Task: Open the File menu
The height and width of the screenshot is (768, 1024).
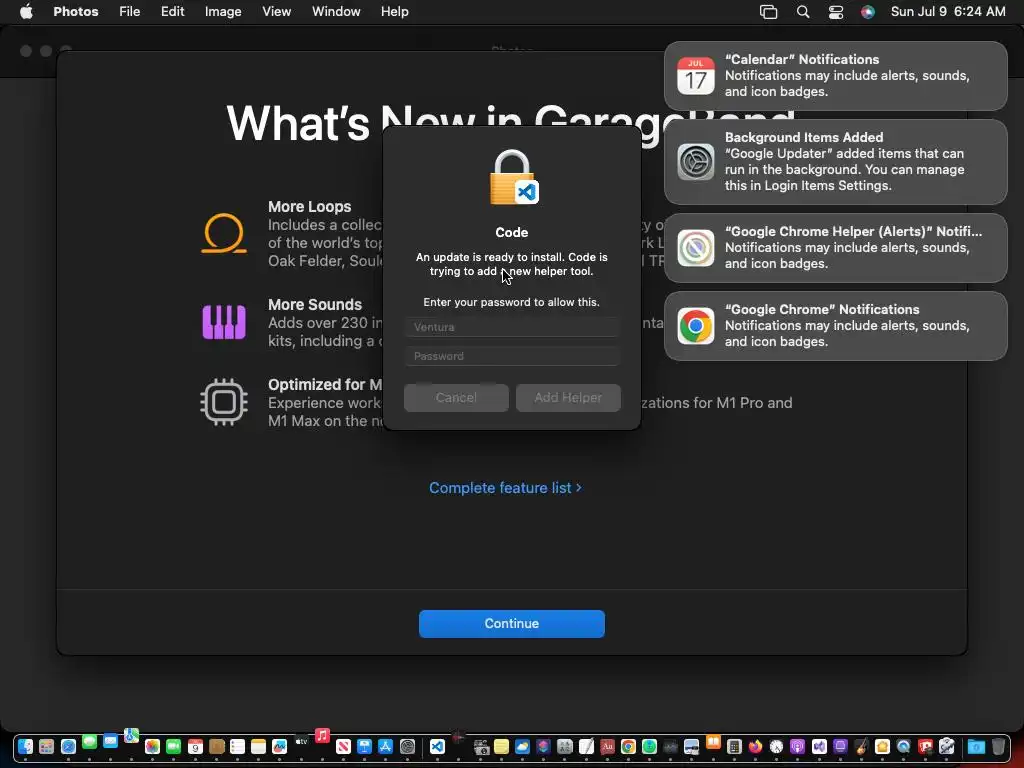Action: pyautogui.click(x=129, y=12)
